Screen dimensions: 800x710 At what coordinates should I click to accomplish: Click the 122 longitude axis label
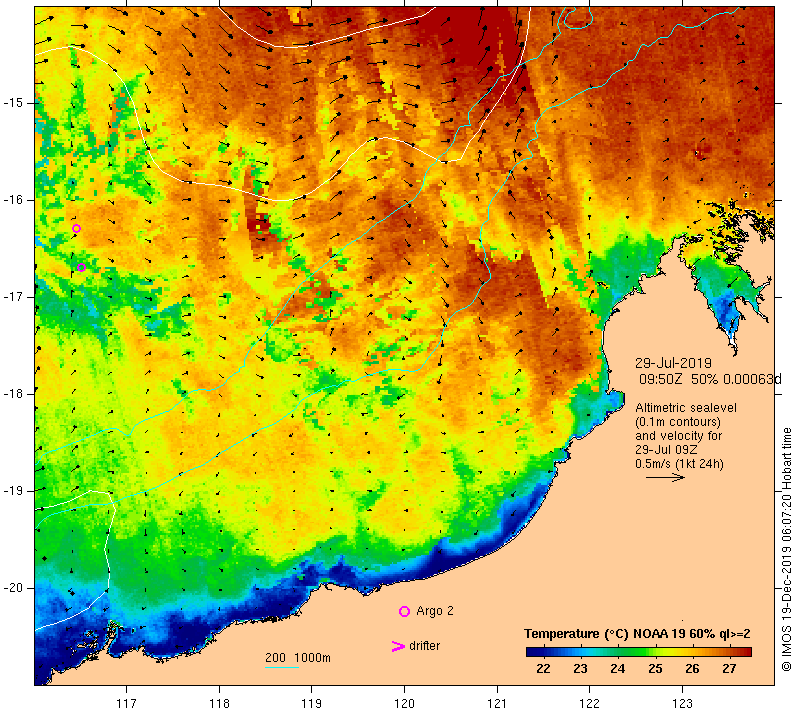pos(589,703)
